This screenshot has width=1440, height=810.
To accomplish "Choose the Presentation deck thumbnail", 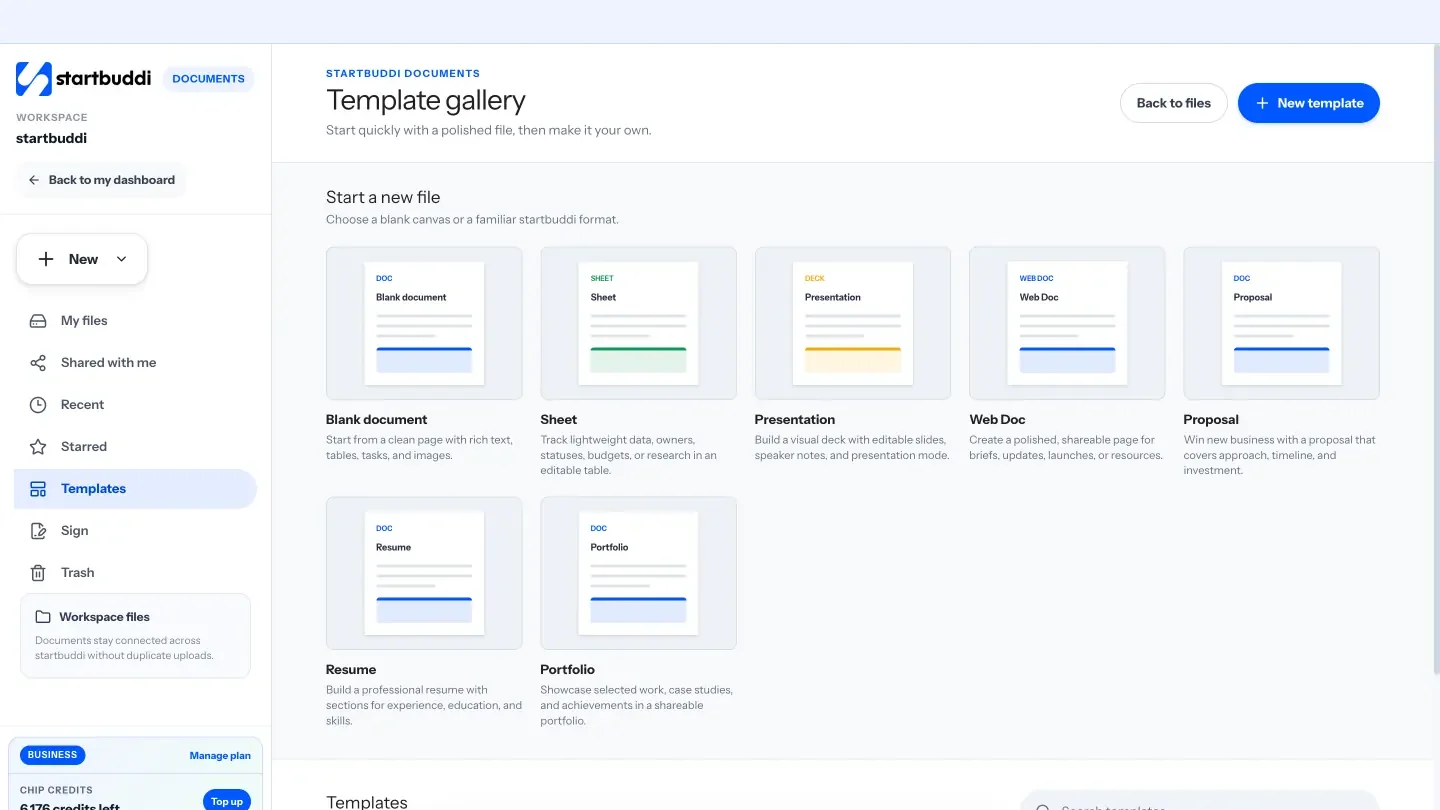I will (x=853, y=324).
